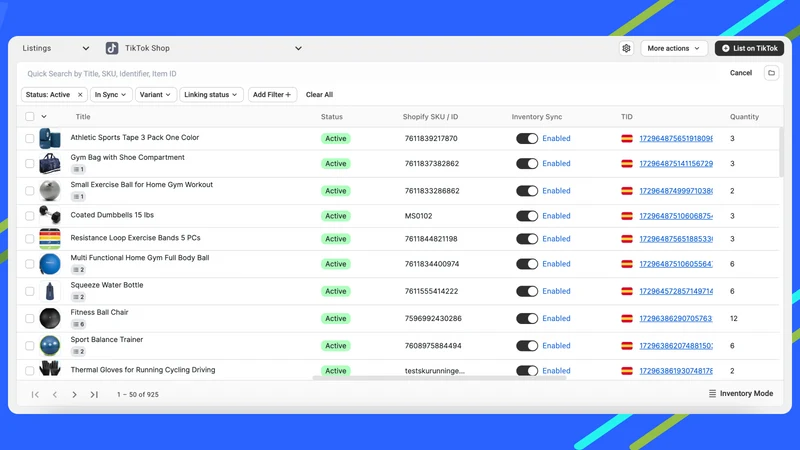
Task: Click the Title column header
Action: tap(83, 117)
